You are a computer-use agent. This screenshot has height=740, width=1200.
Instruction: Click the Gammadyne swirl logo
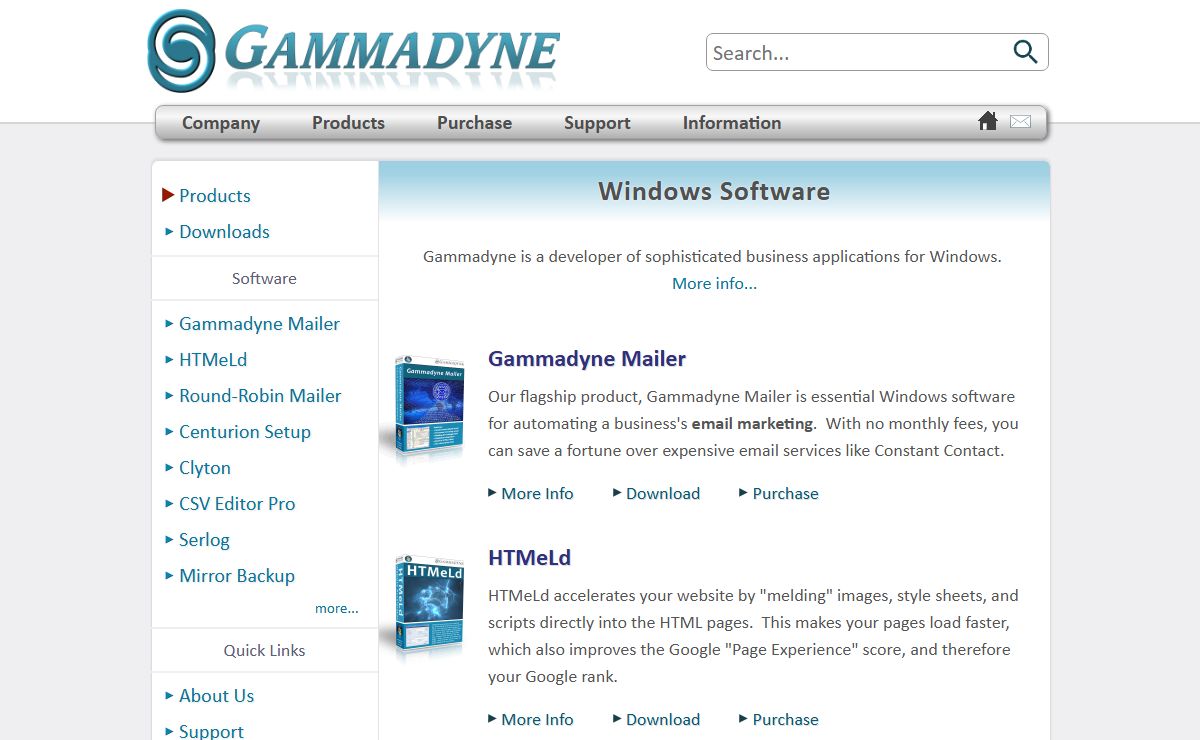[x=181, y=51]
